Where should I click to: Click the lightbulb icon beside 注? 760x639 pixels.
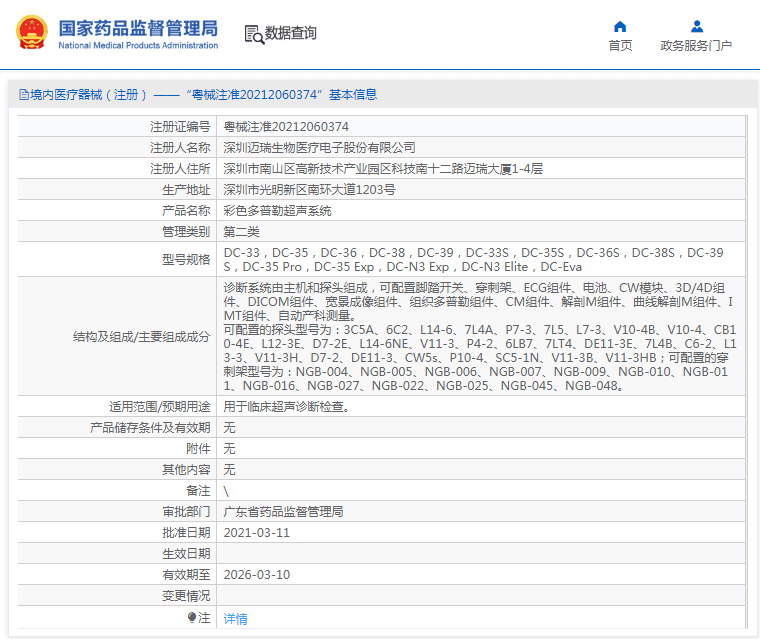click(192, 617)
